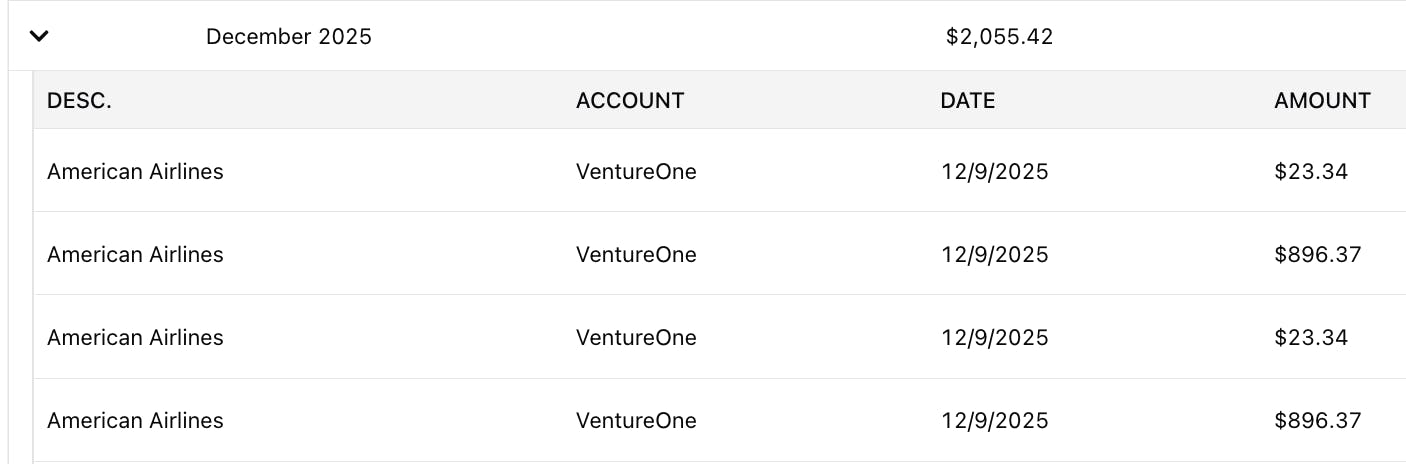
Task: Click the $2,055.42 monthly total
Action: 999,37
